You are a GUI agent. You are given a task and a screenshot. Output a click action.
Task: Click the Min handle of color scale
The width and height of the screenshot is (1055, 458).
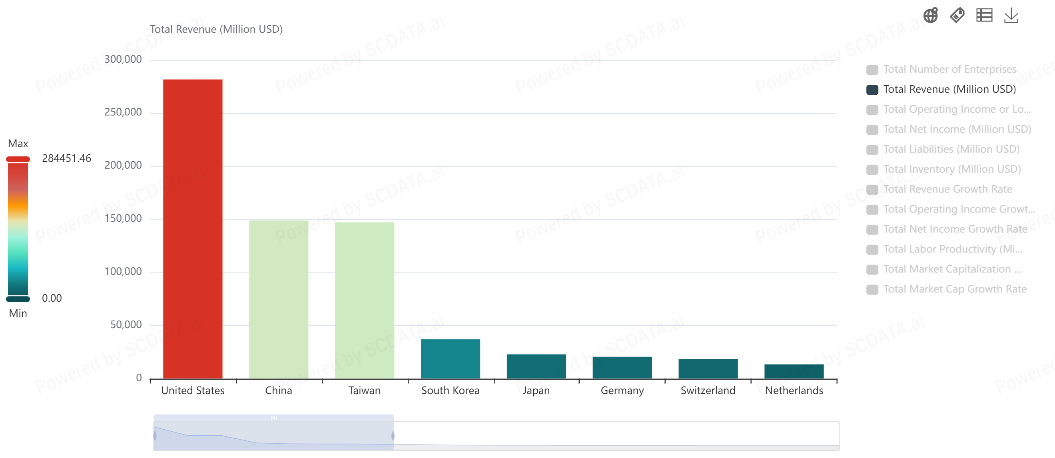(x=18, y=298)
